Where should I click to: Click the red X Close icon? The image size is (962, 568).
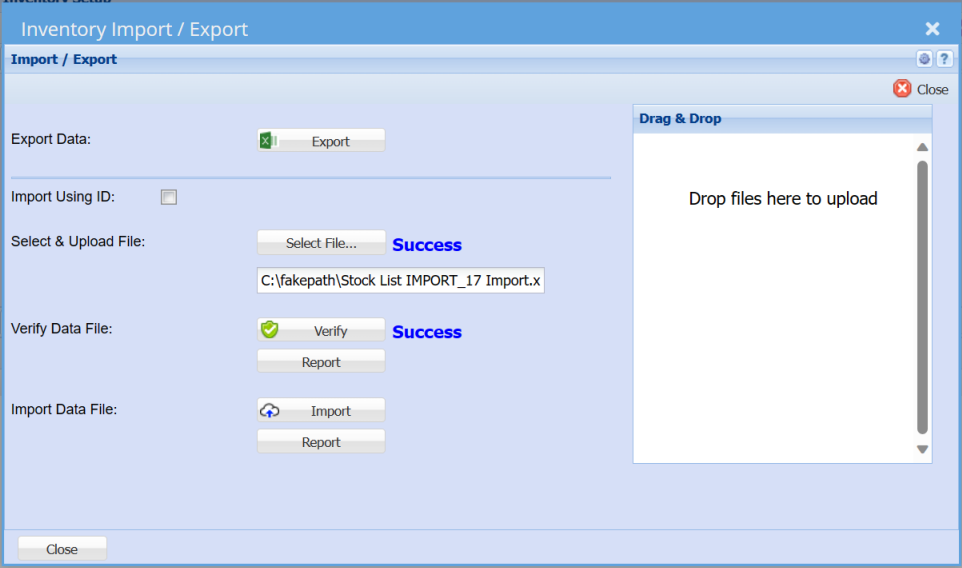pyautogui.click(x=902, y=89)
